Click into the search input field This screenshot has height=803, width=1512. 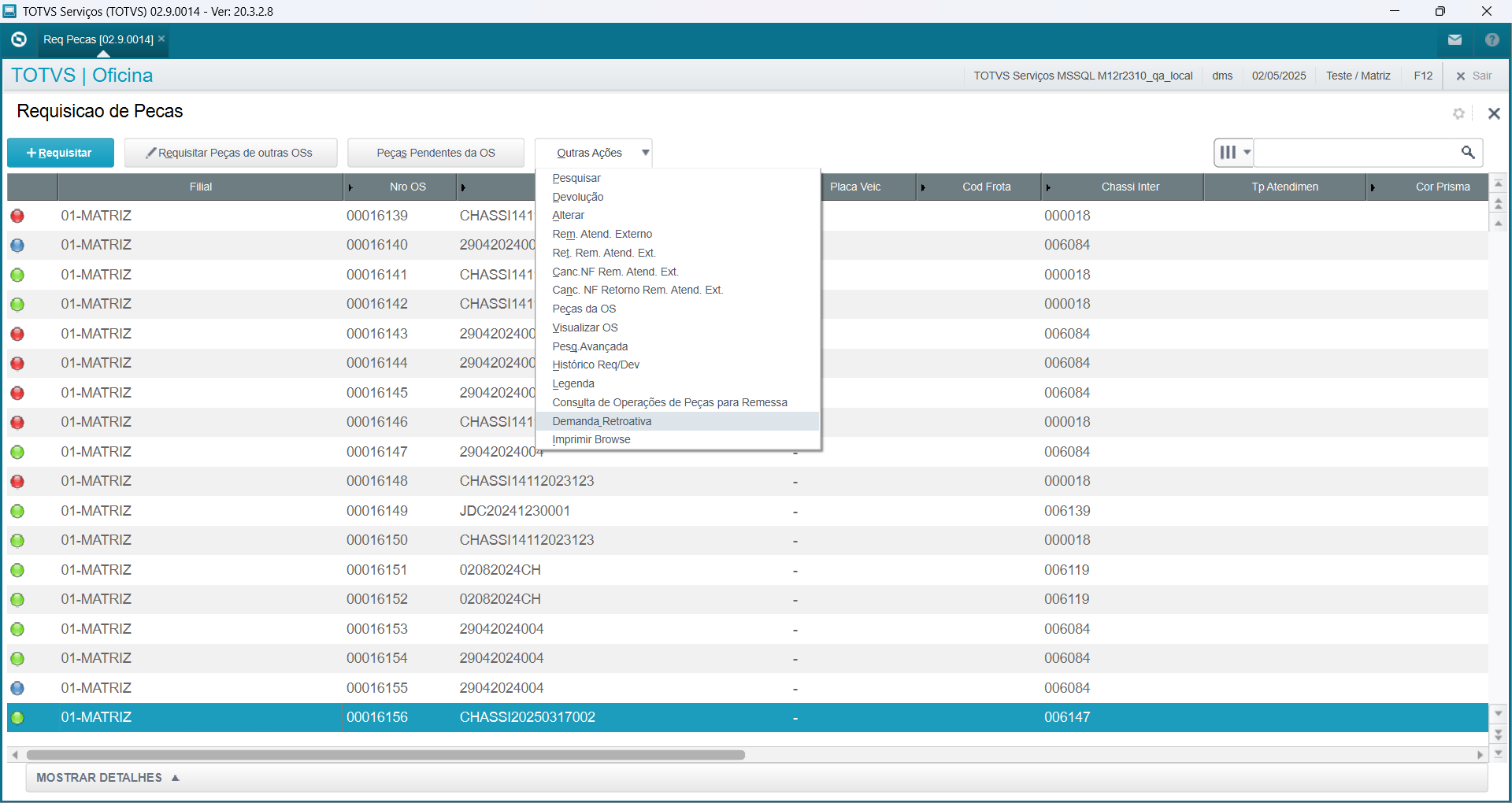pyautogui.click(x=1356, y=153)
